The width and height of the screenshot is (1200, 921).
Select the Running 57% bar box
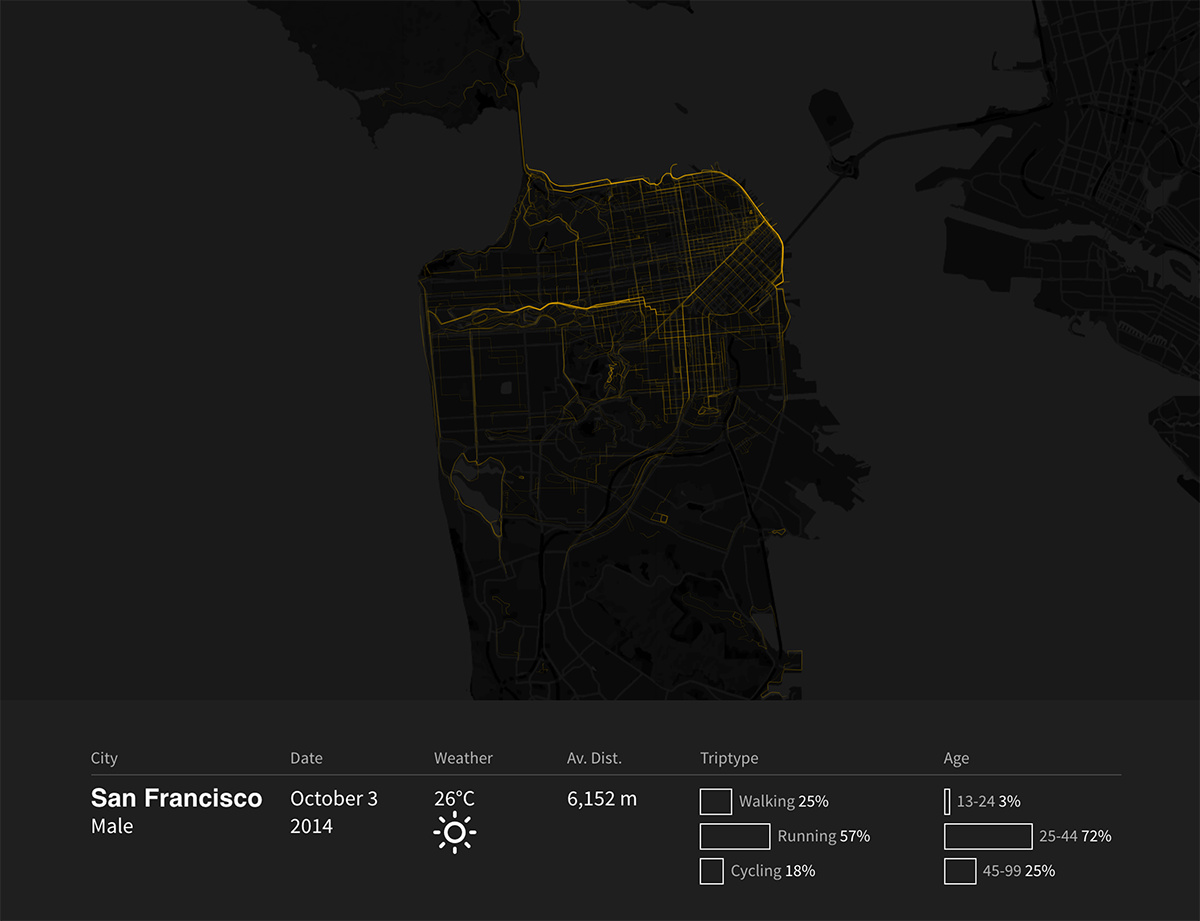734,836
